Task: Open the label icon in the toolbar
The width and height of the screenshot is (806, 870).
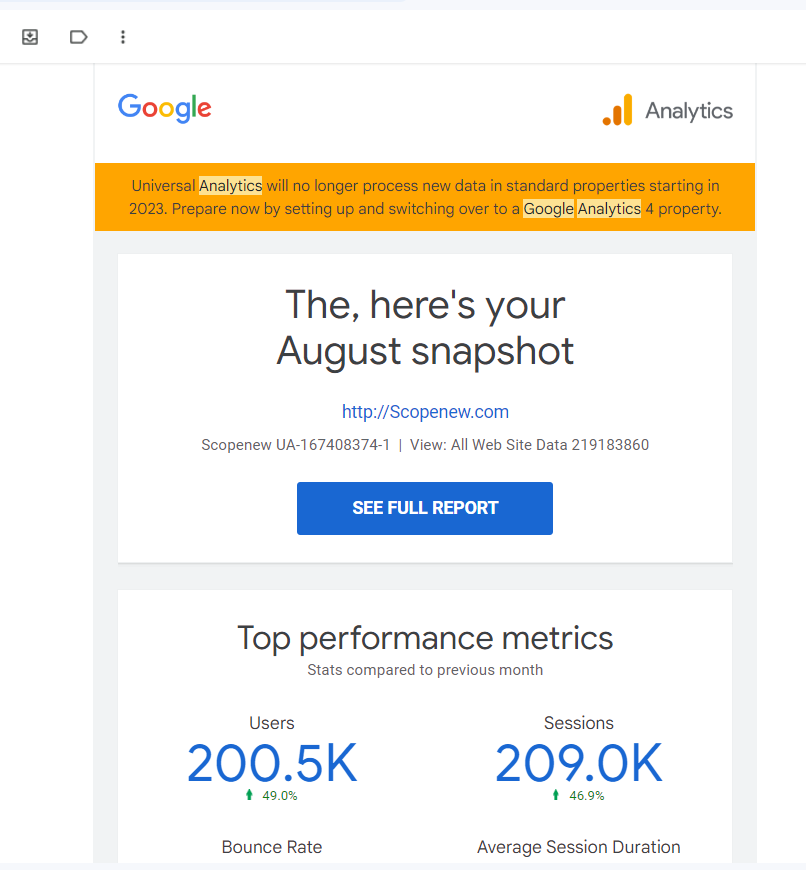Action: 78,36
